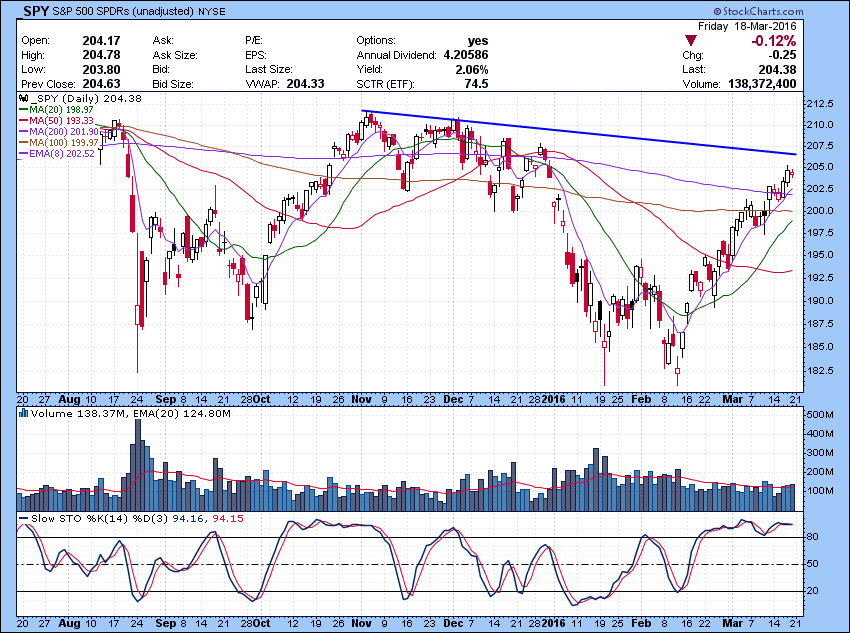
Task: Click the Low value 203.80
Action: coord(101,69)
